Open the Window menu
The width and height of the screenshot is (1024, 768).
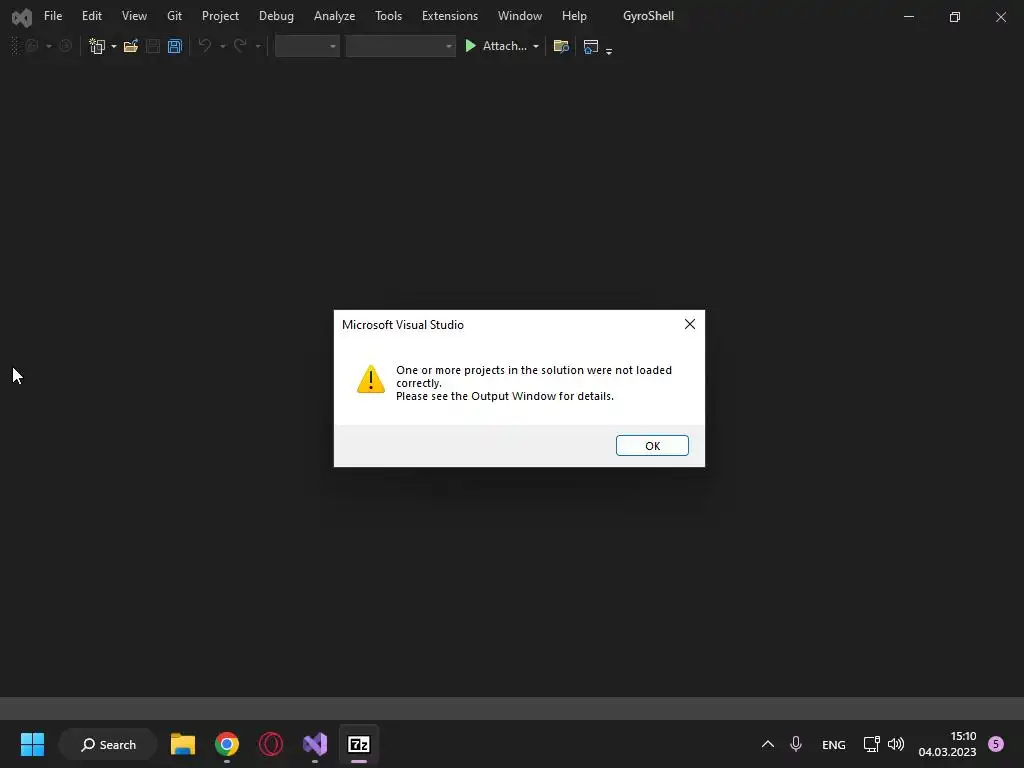[x=520, y=16]
